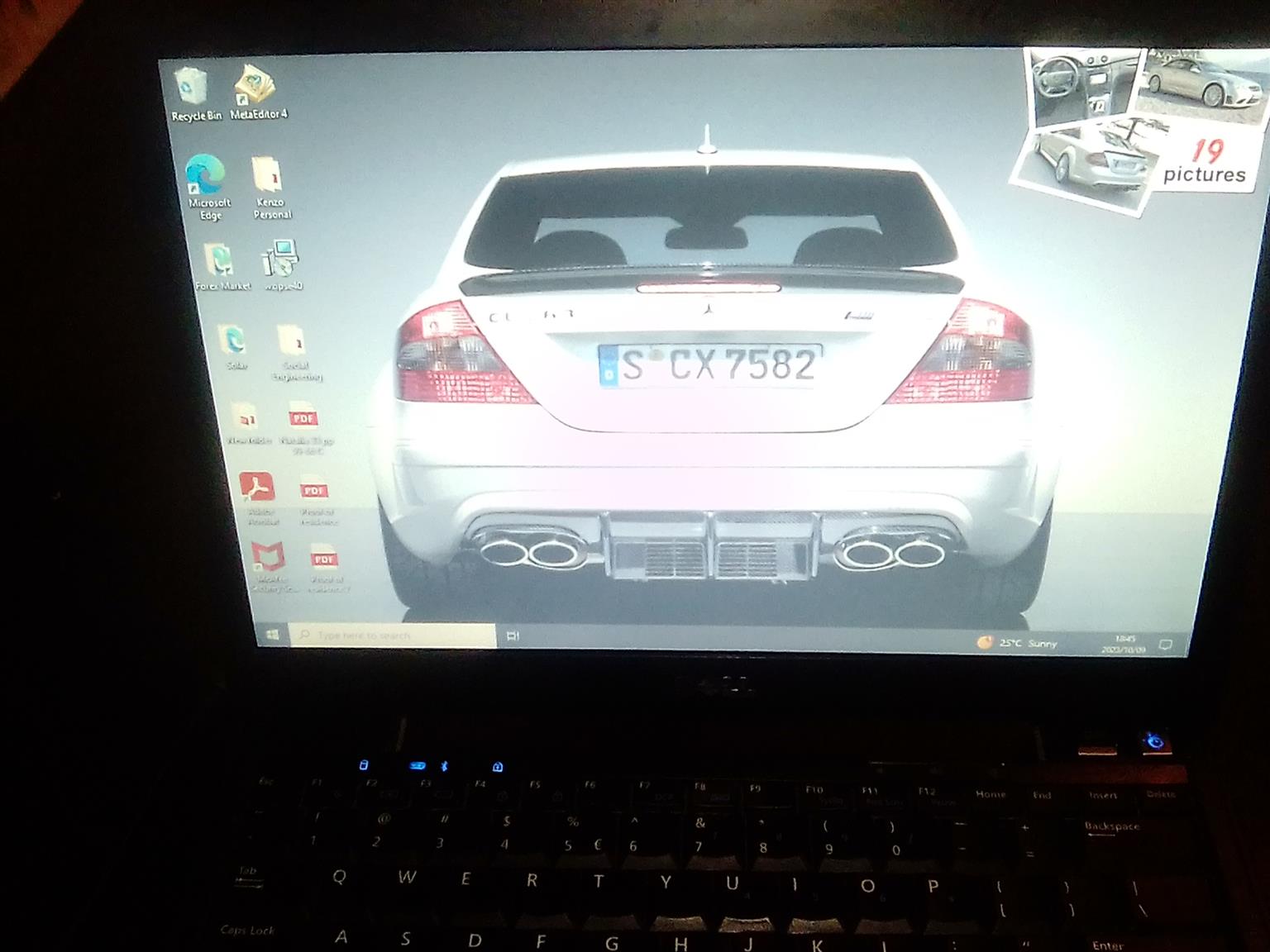Open Microsoft Edge desktop shortcut

click(x=207, y=183)
